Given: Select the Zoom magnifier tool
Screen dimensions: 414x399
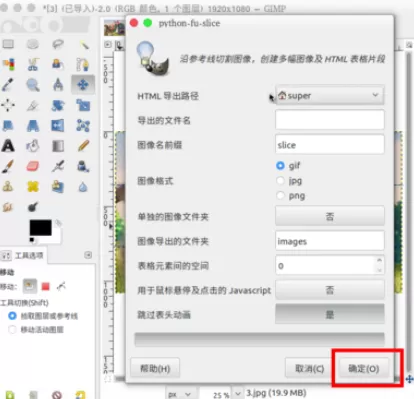Looking at the screenshot, I should click(x=33, y=85).
